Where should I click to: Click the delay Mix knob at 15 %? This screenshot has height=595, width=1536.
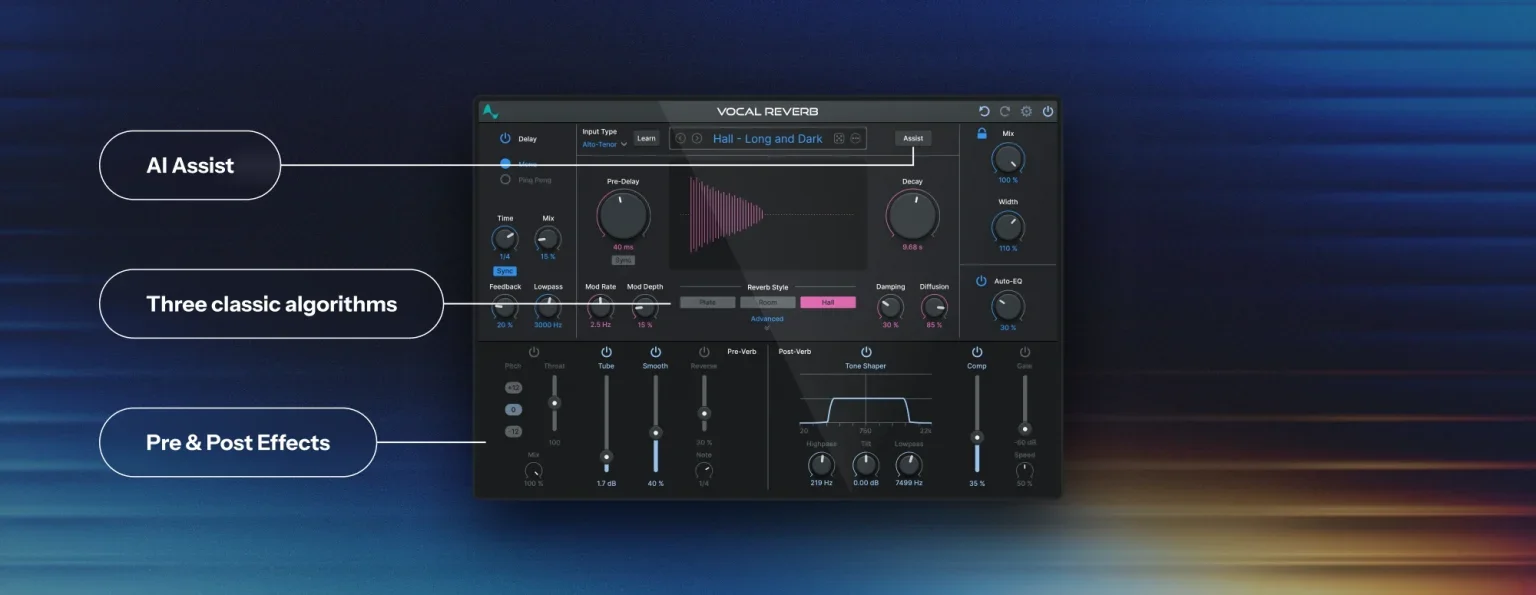pos(548,239)
